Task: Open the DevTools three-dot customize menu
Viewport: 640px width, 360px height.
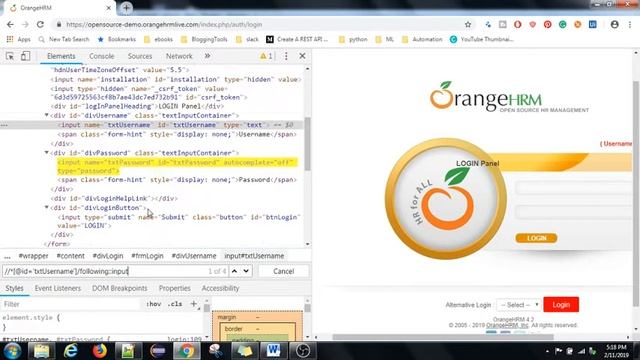Action: pos(286,56)
